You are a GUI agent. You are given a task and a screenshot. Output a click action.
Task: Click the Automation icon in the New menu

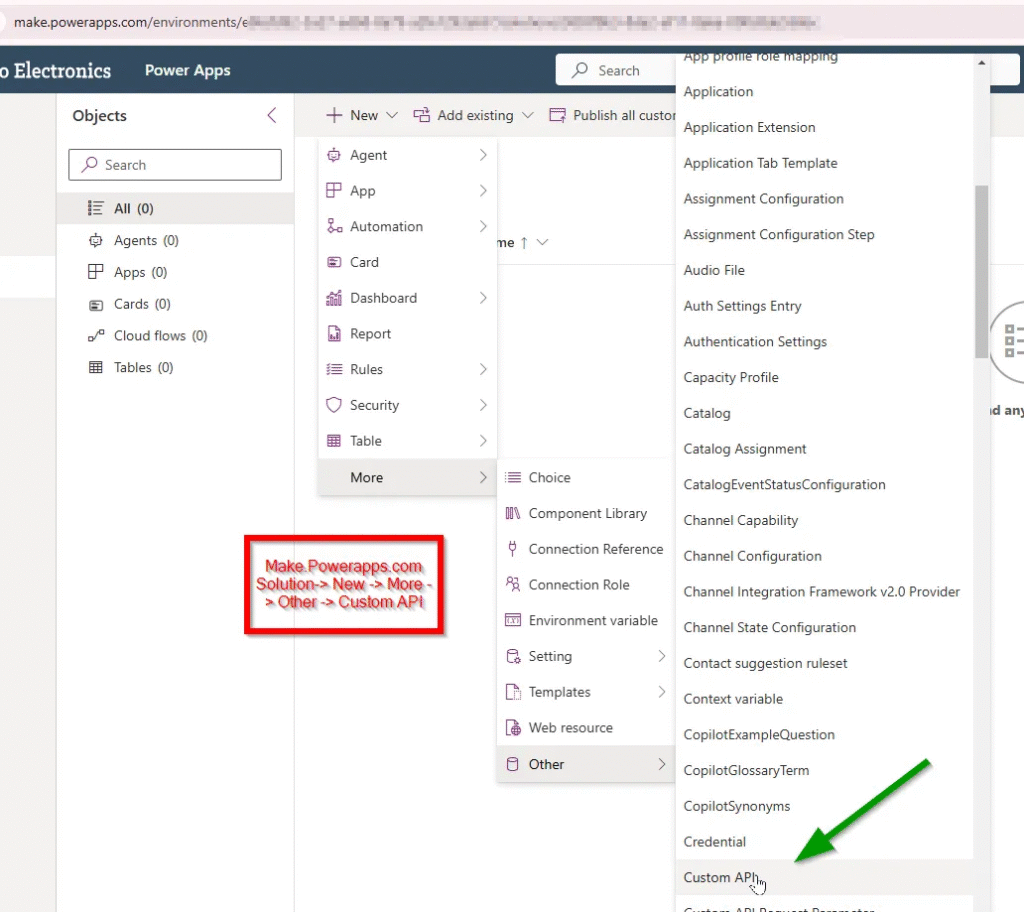tap(334, 226)
